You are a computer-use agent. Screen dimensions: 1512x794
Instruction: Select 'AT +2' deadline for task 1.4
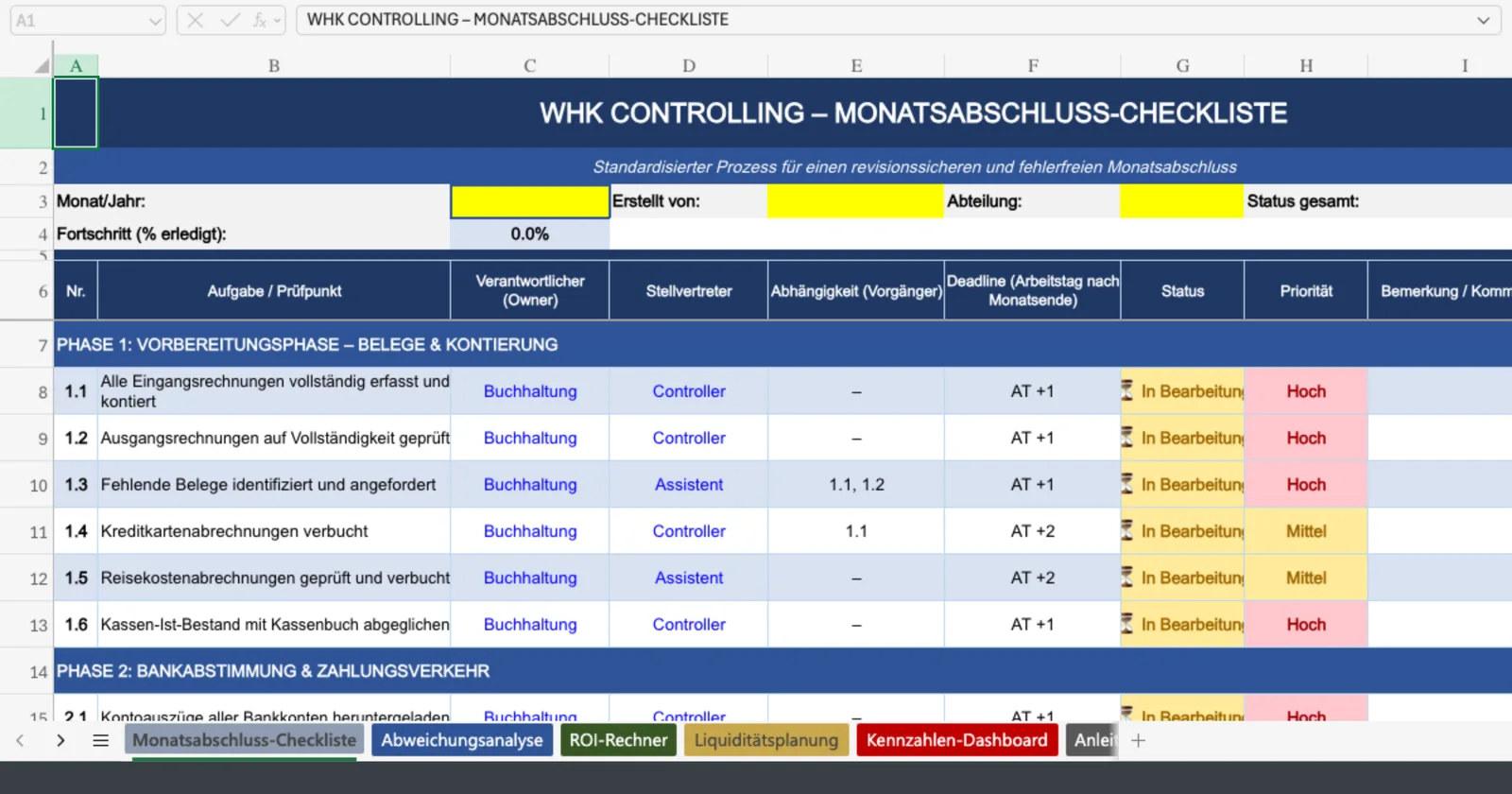1033,531
